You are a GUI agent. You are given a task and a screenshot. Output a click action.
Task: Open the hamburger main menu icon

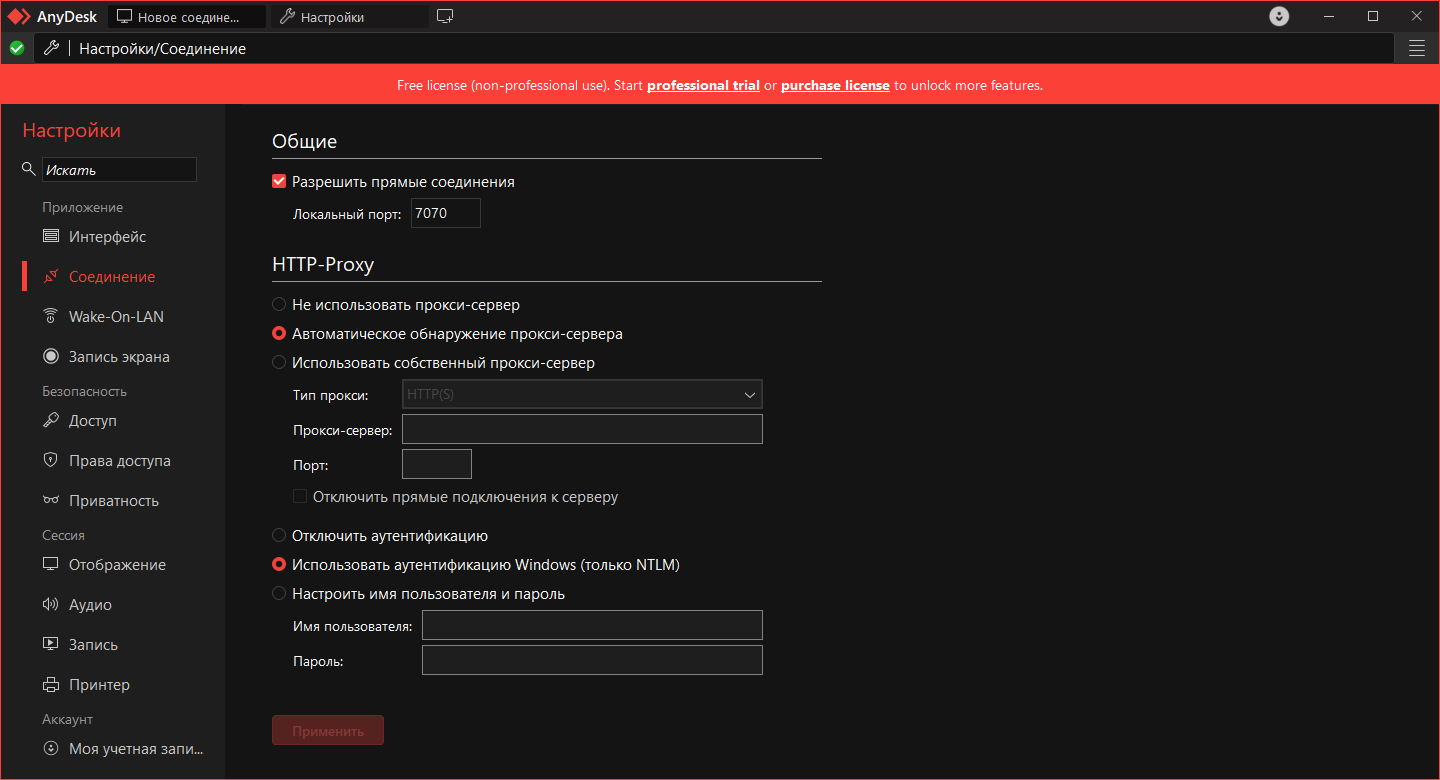tap(1417, 48)
